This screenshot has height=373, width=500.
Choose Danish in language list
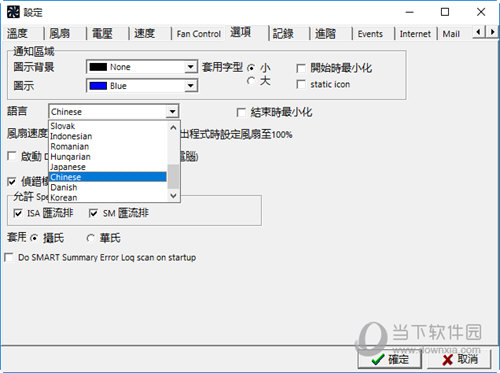point(108,187)
